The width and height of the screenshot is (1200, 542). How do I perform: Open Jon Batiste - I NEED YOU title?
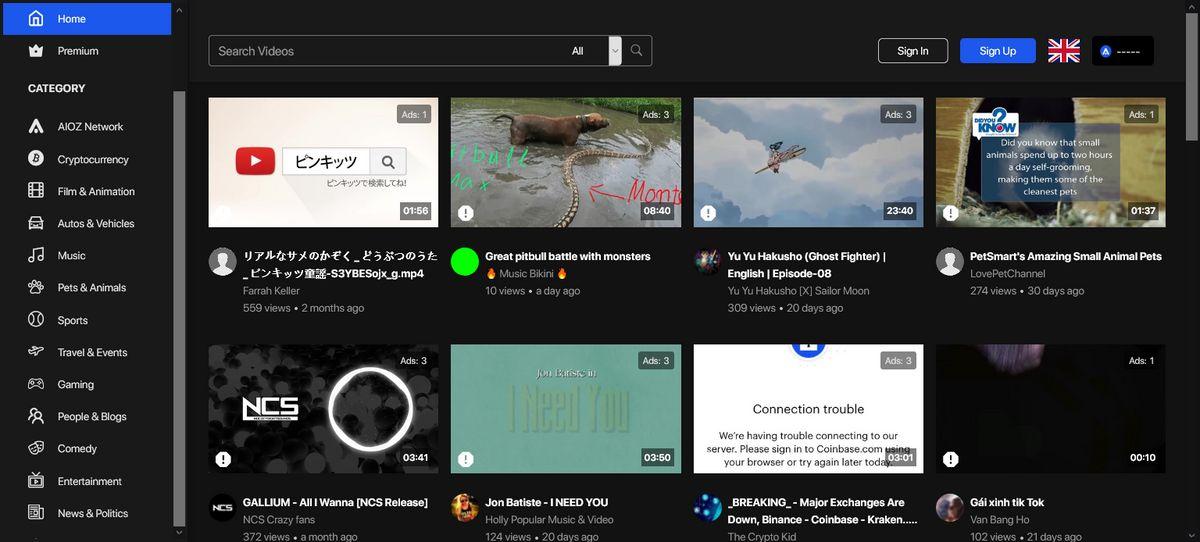click(547, 503)
